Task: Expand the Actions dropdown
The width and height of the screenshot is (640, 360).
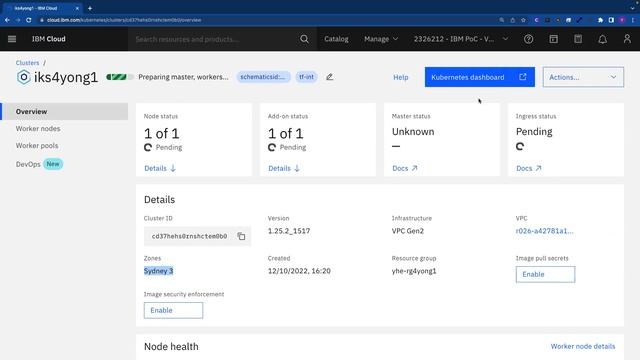Action: (583, 77)
